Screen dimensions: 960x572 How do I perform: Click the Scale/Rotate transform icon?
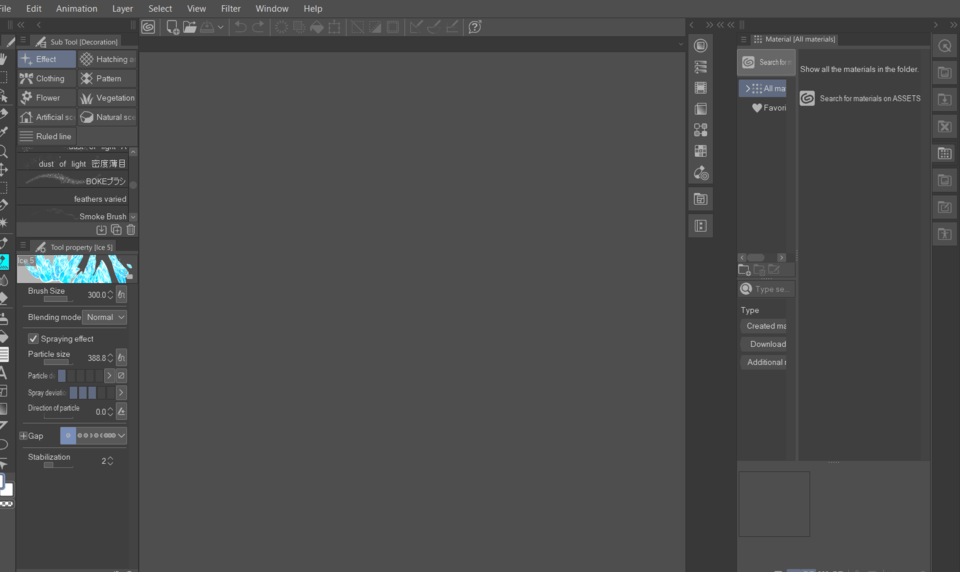point(335,27)
